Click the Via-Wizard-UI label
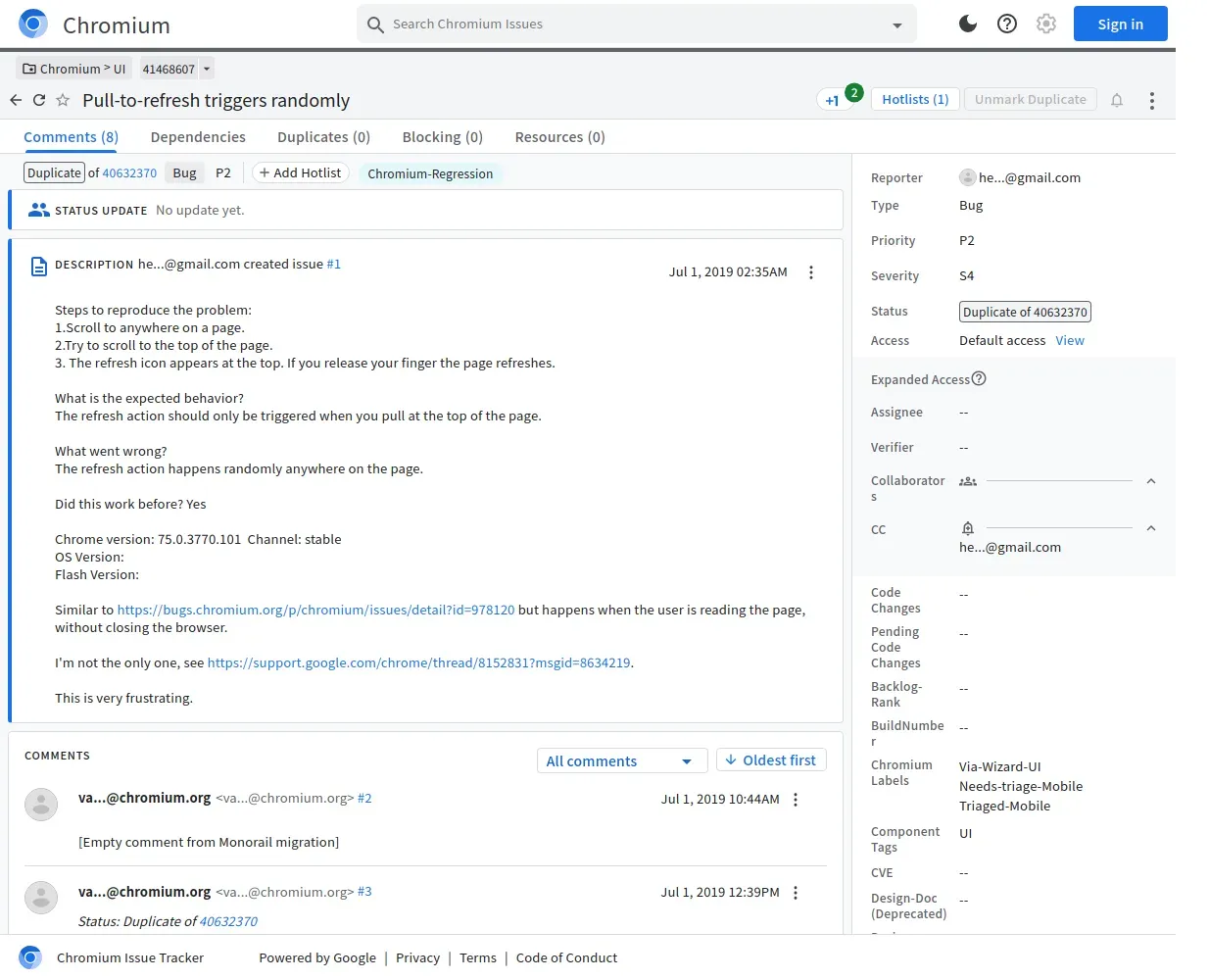This screenshot has height=980, width=1209. [1000, 766]
